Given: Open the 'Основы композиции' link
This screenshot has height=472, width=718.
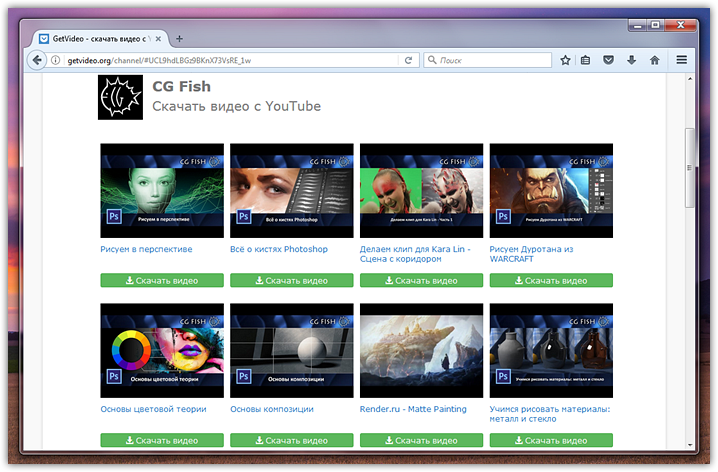Looking at the screenshot, I should tap(272, 409).
